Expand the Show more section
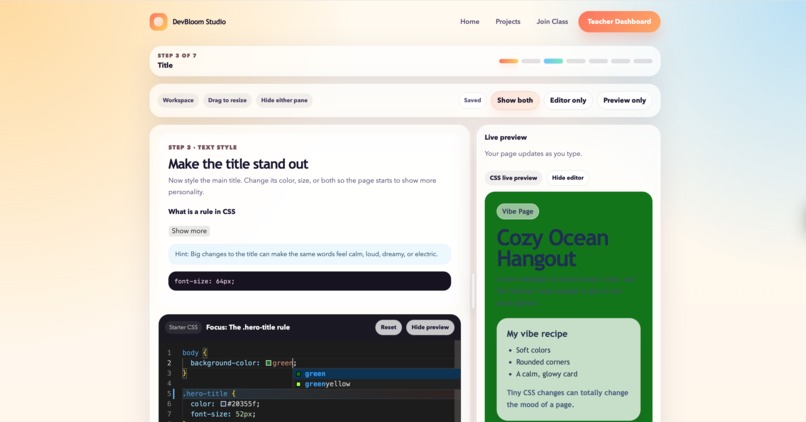The image size is (806, 422). pos(189,231)
